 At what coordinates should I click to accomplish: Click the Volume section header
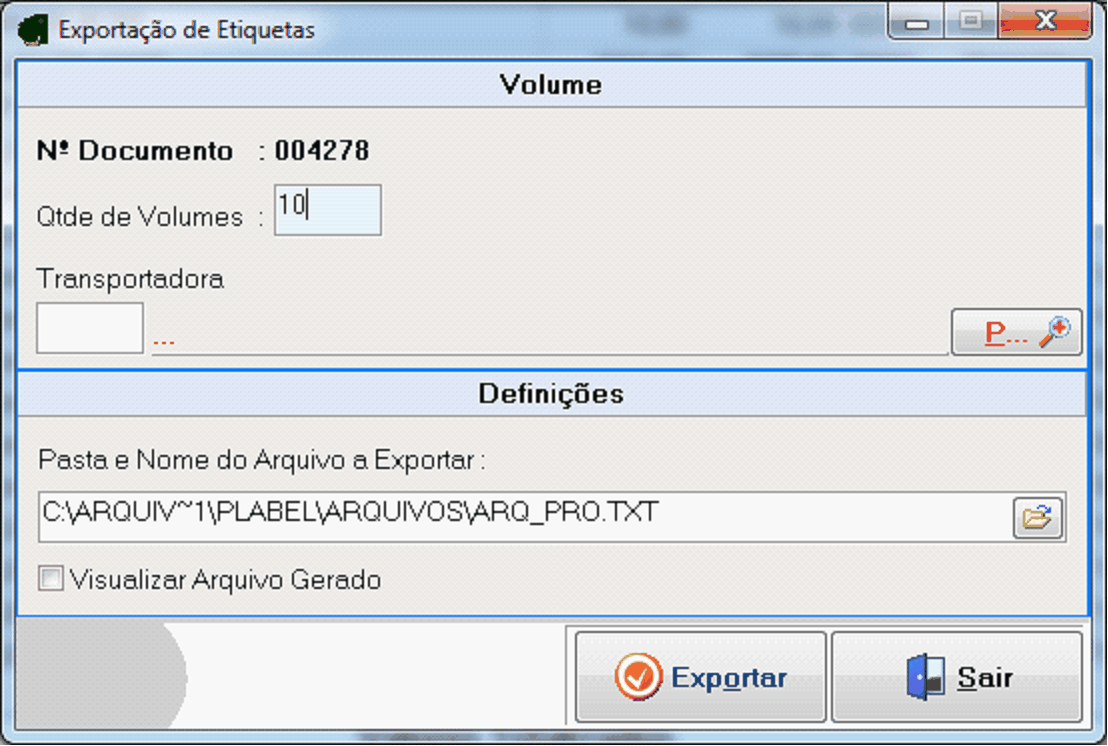[x=551, y=85]
